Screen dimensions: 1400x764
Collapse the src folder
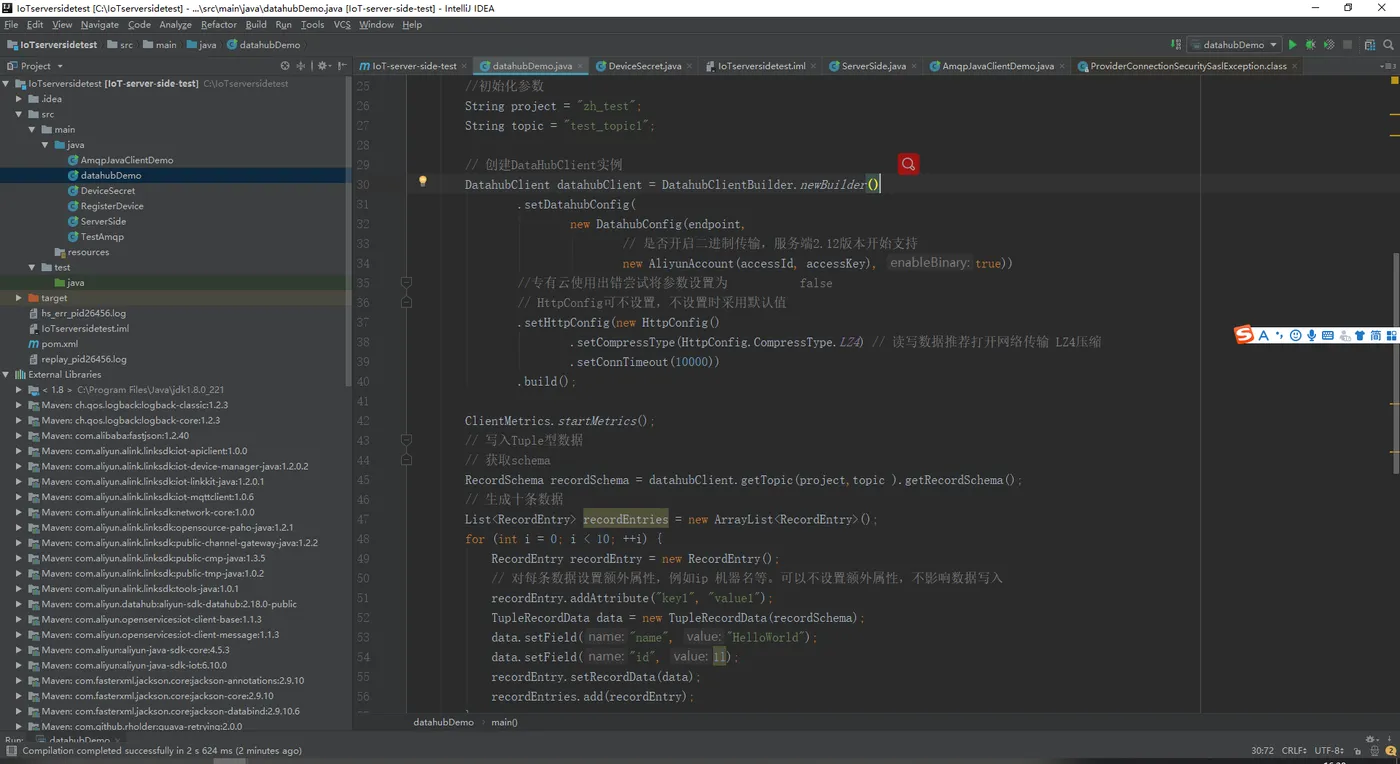[x=19, y=114]
